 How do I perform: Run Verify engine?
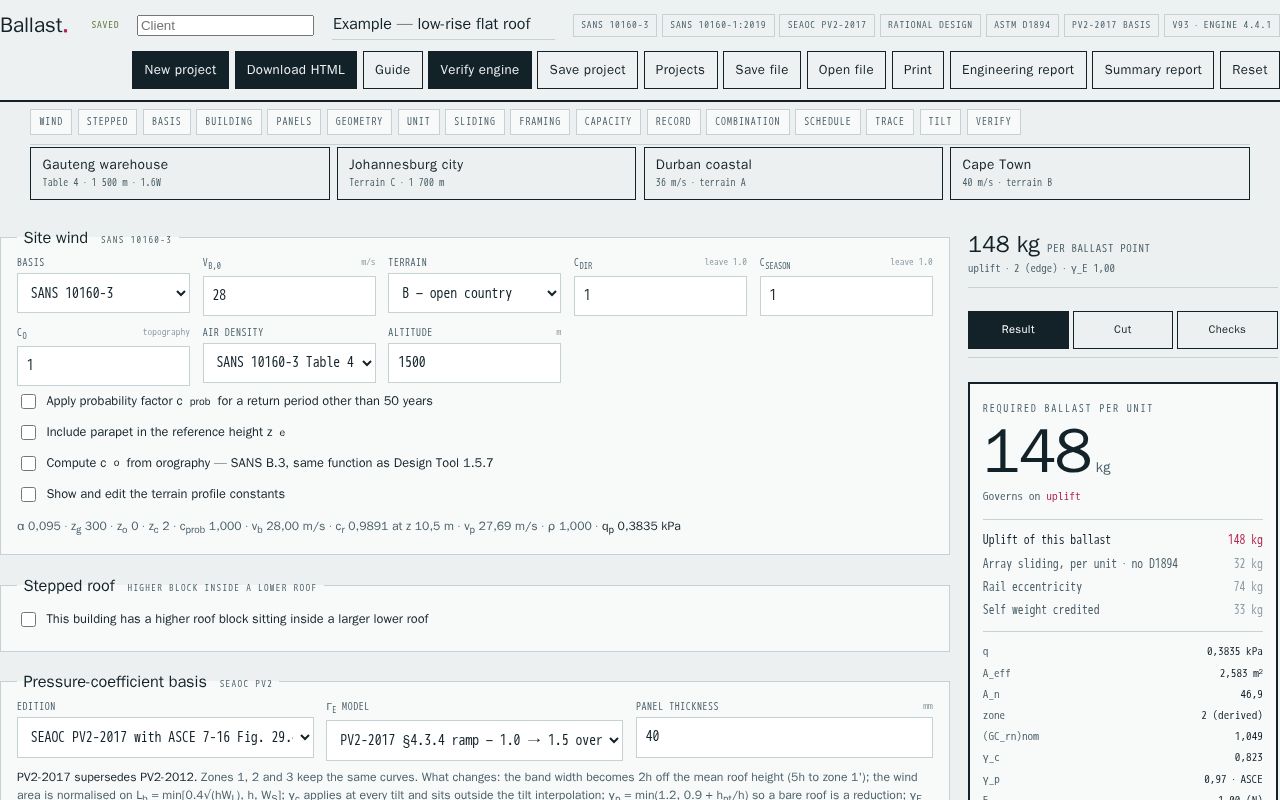480,70
